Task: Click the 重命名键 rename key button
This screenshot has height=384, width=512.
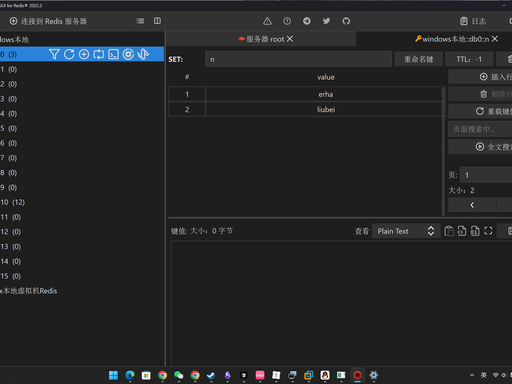Action: pos(419,59)
